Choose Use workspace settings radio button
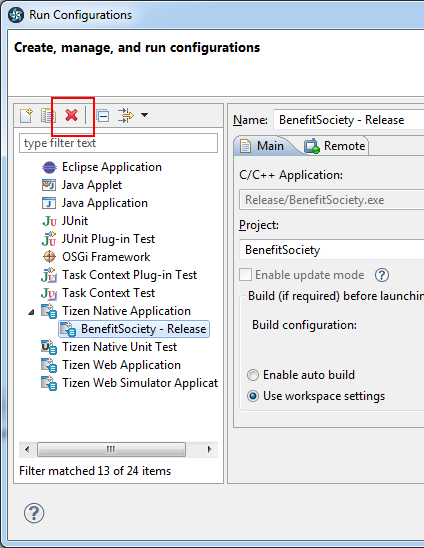 tap(253, 396)
